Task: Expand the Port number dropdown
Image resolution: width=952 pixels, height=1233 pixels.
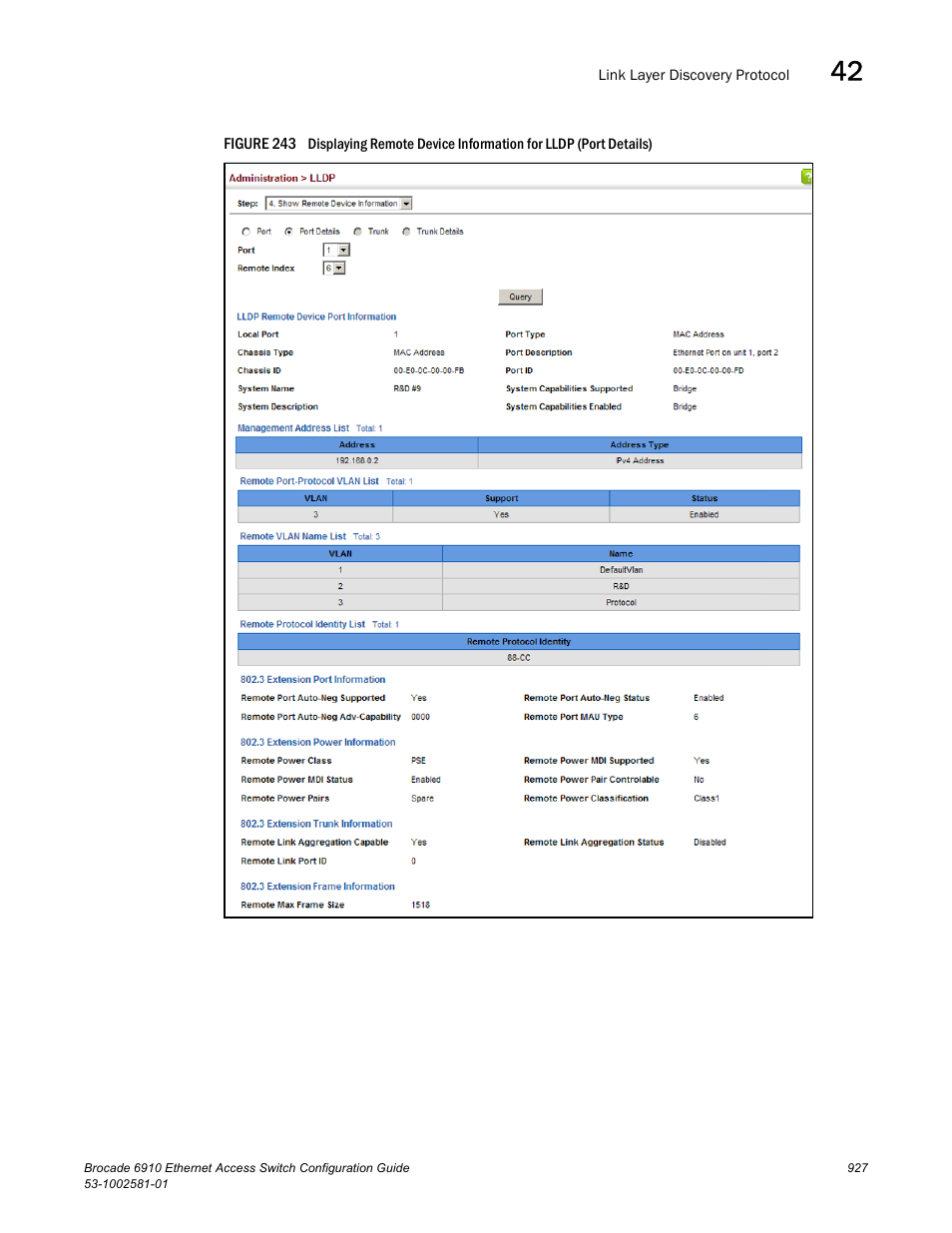Action: pos(343,251)
